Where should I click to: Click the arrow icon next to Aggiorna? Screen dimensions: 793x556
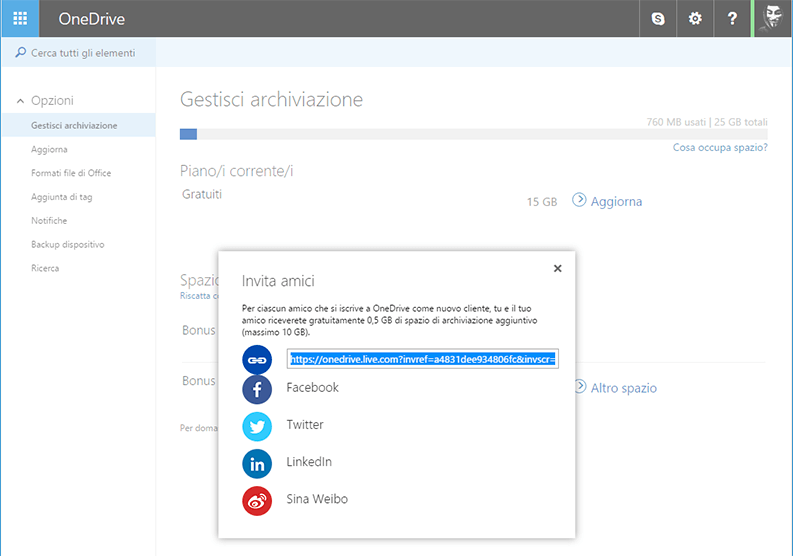[x=579, y=200]
